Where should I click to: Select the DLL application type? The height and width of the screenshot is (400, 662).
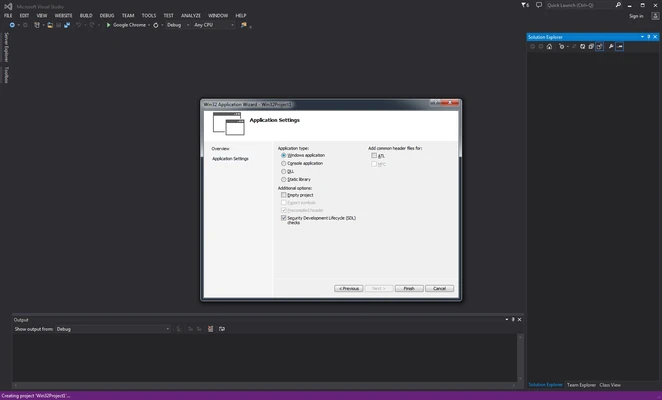point(283,171)
